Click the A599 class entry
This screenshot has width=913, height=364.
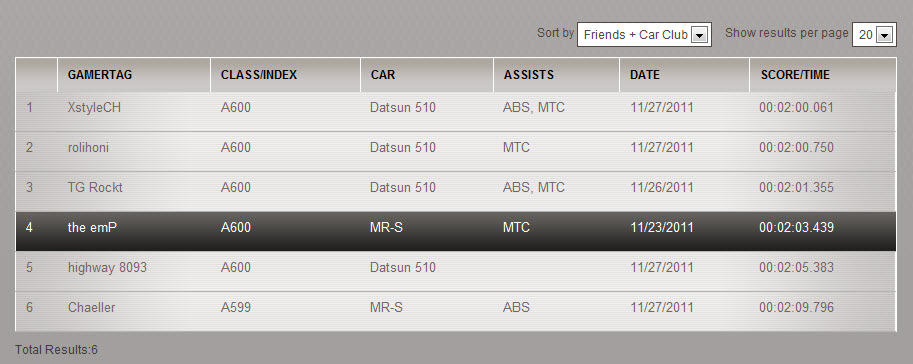click(236, 308)
